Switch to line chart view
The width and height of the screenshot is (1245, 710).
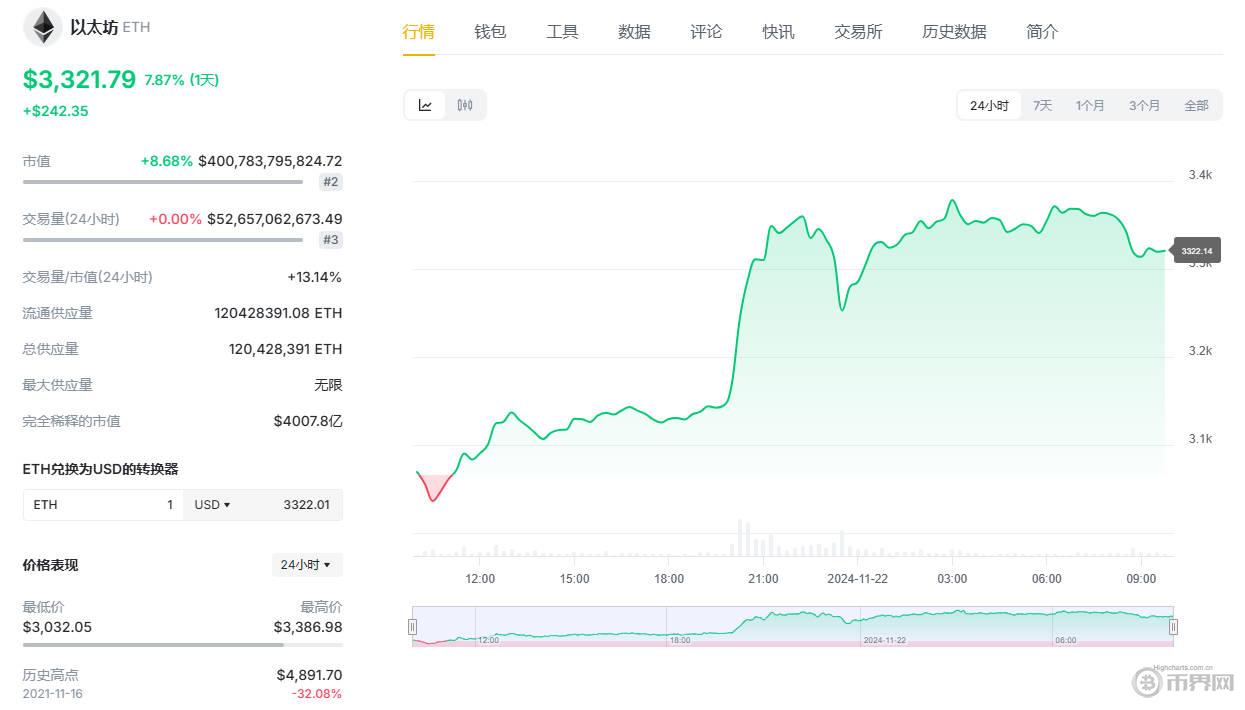pyautogui.click(x=425, y=105)
